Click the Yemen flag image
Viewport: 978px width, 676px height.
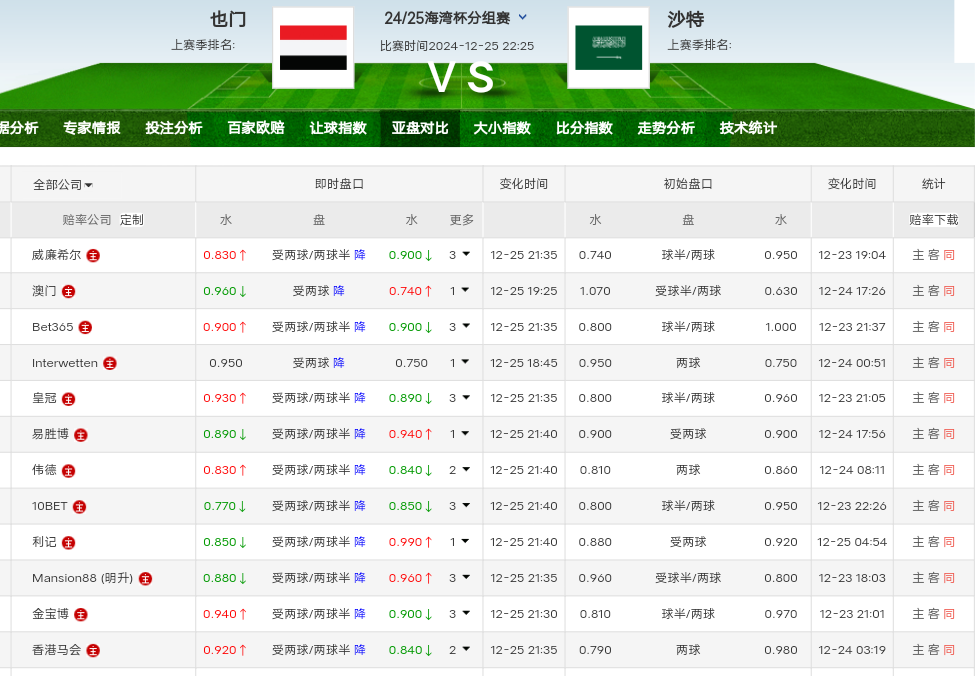[x=313, y=47]
